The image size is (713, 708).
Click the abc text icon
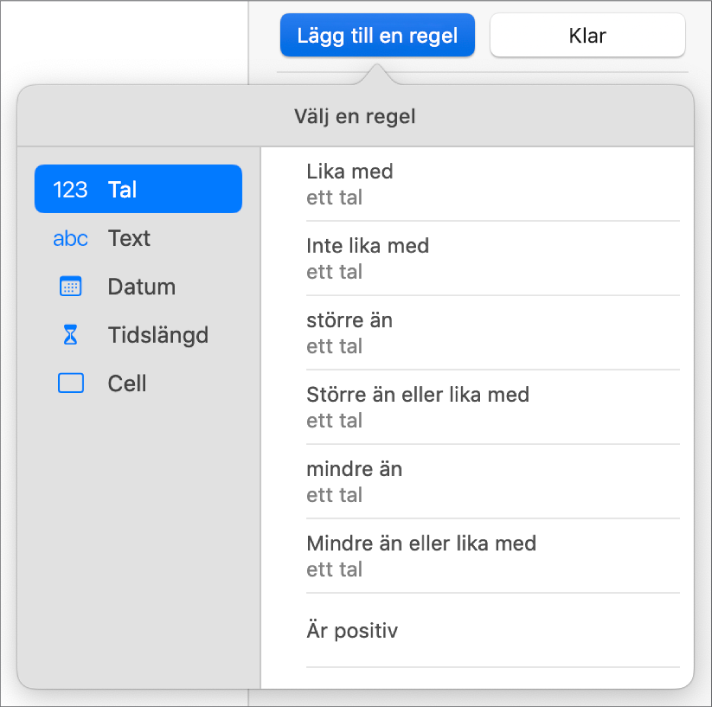[x=70, y=239]
